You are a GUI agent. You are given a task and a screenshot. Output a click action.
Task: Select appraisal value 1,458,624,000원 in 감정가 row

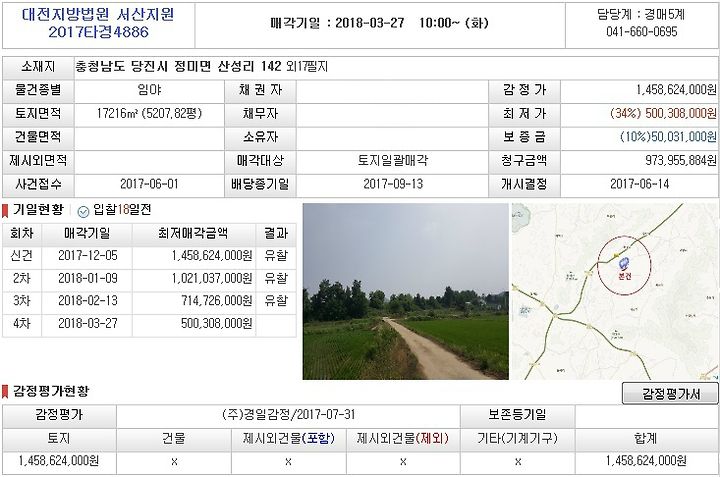coord(676,90)
